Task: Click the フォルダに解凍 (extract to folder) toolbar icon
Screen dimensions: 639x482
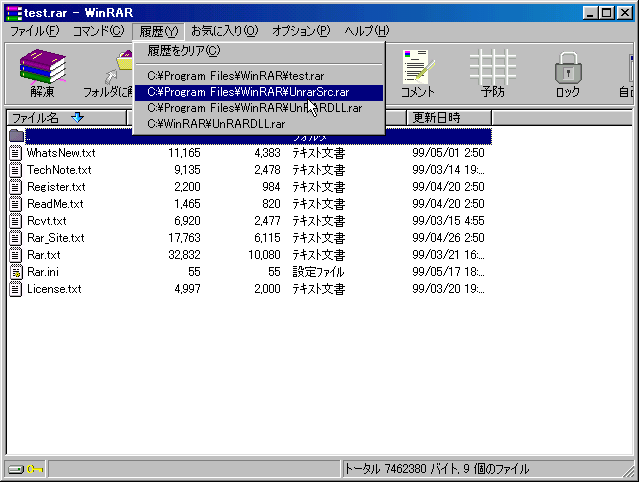Action: pos(119,68)
